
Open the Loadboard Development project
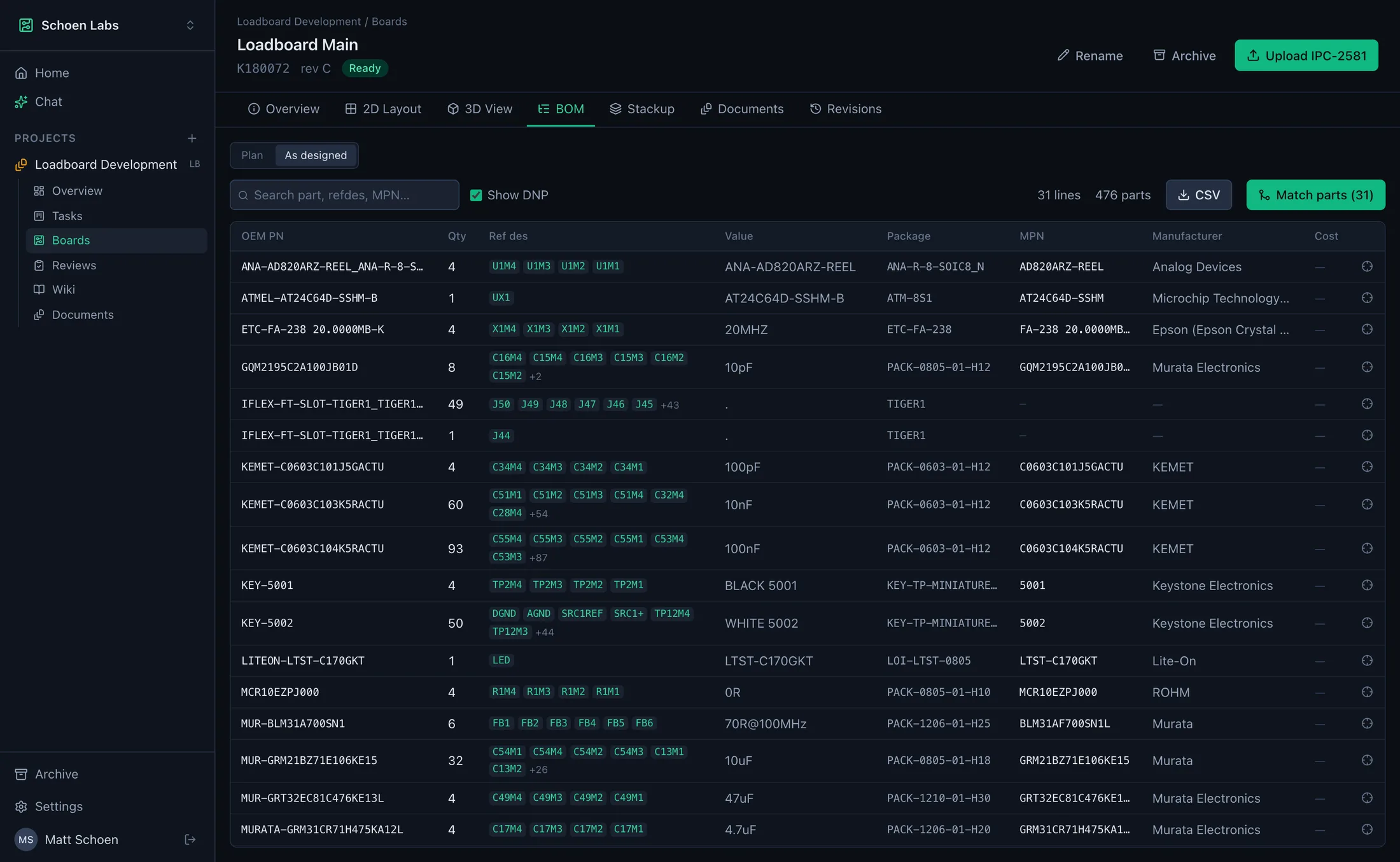pyautogui.click(x=106, y=164)
